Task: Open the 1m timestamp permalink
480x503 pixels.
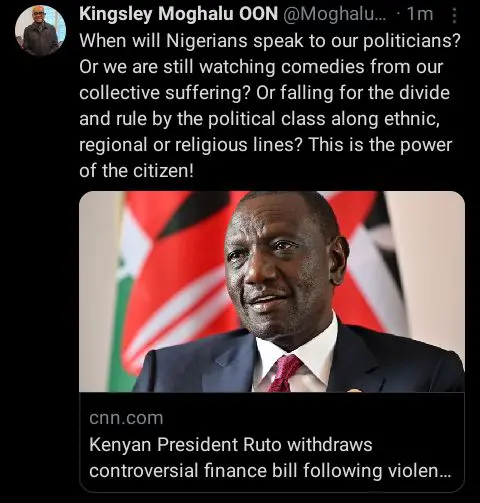Action: (x=420, y=14)
